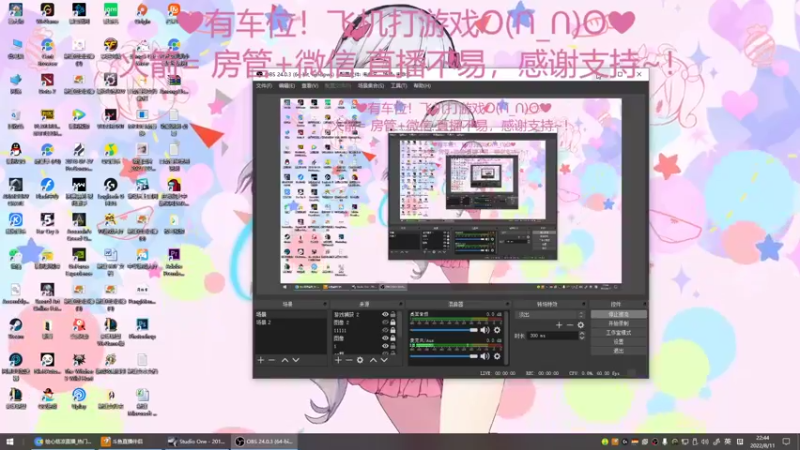Open the 编辑(E) menu
Image resolution: width=800 pixels, height=450 pixels.
point(287,86)
